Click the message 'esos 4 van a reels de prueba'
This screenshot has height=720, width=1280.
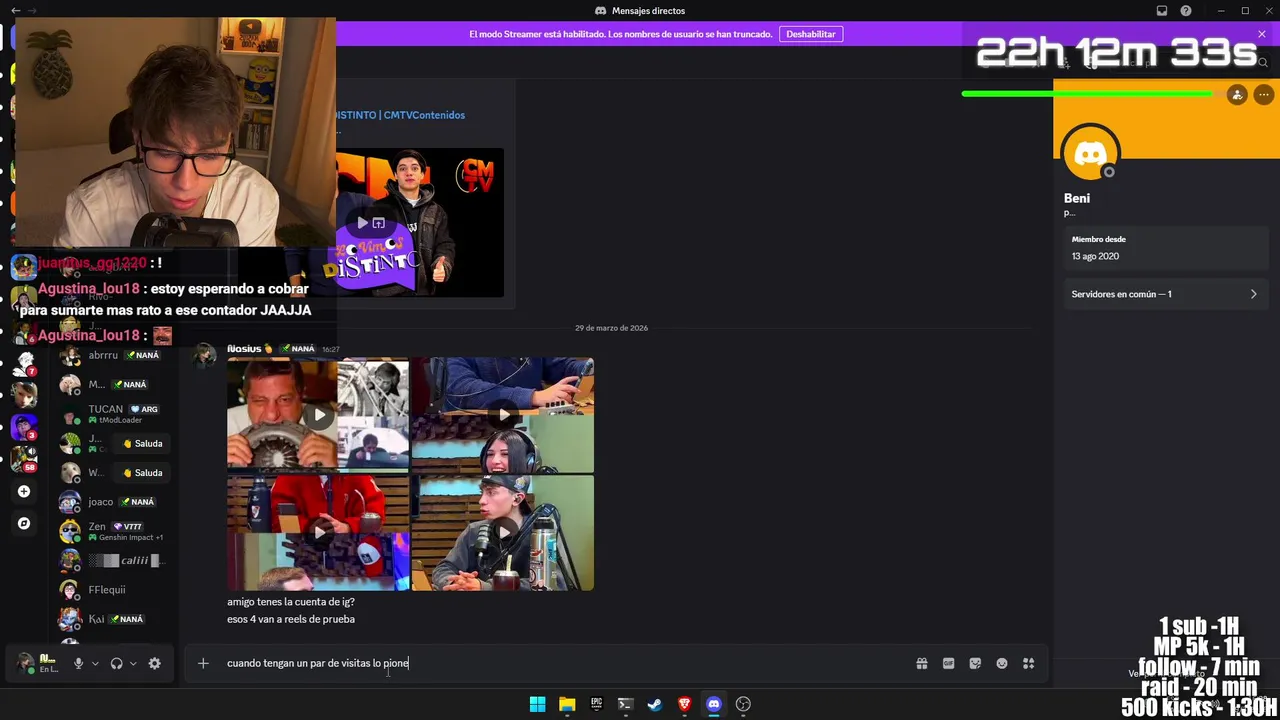(291, 619)
